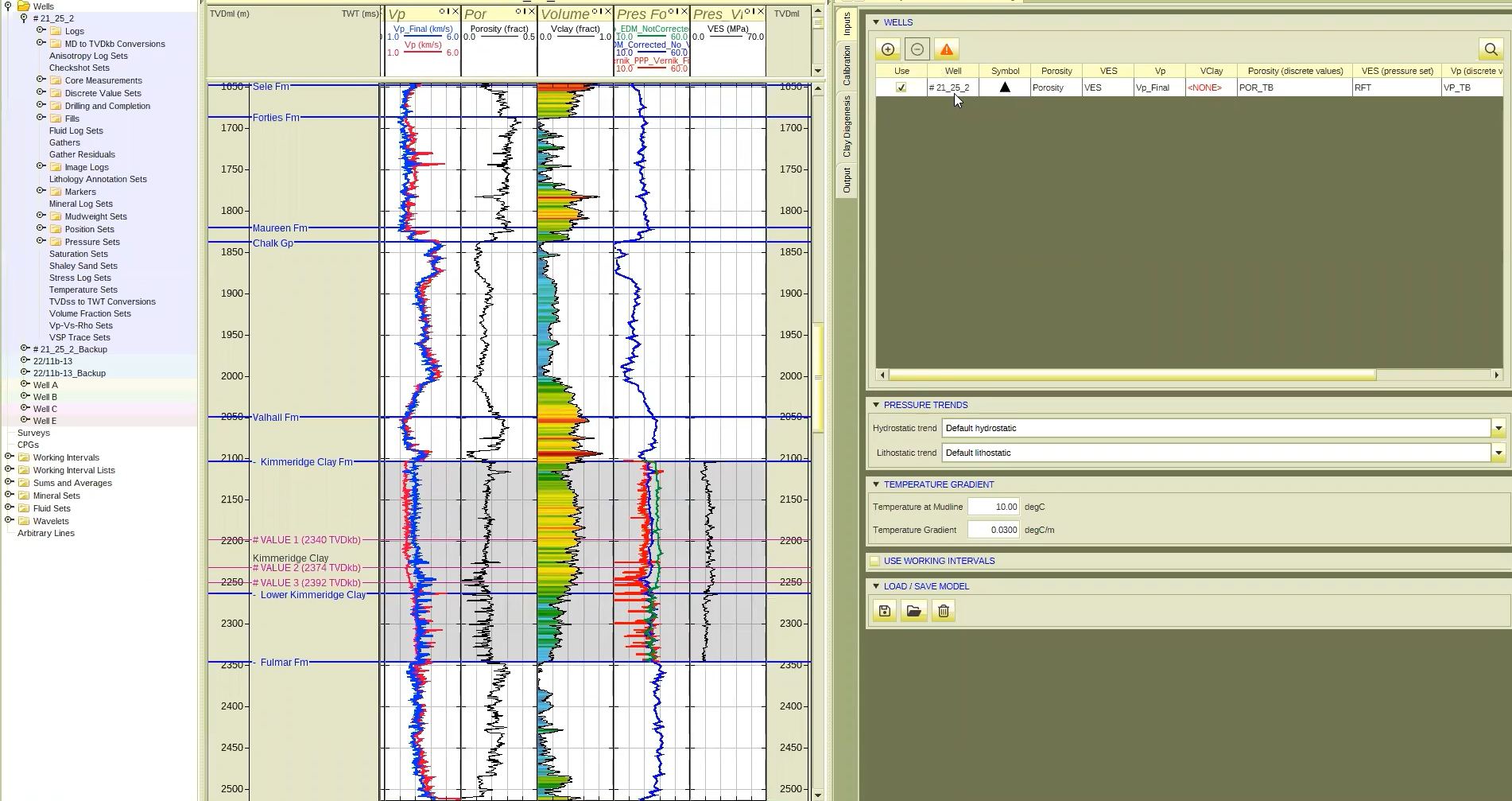Collapse the LOAD / SAVE MODEL section
This screenshot has width=1512, height=801.
point(876,586)
